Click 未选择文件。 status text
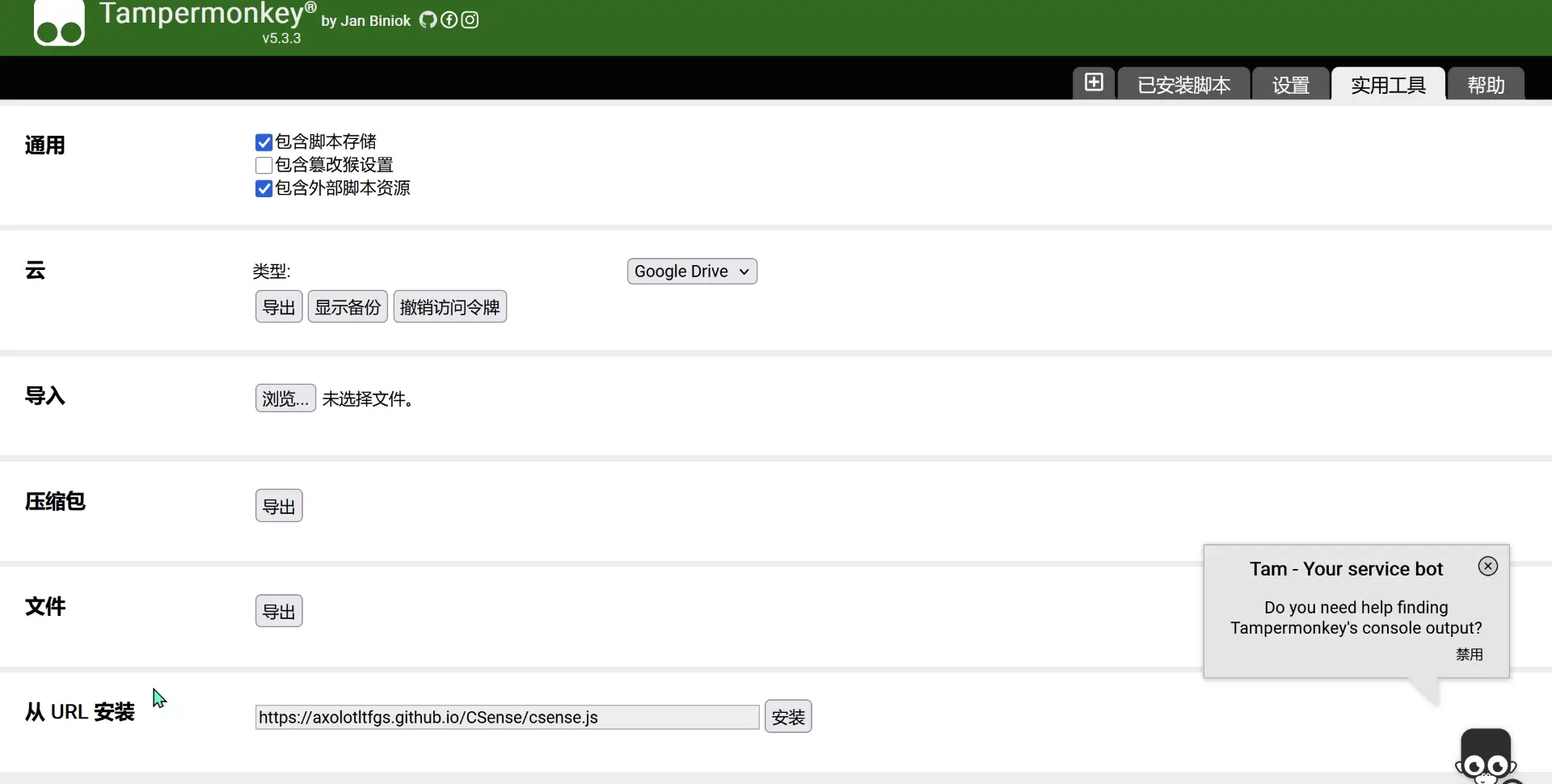The width and height of the screenshot is (1552, 784). (x=368, y=399)
